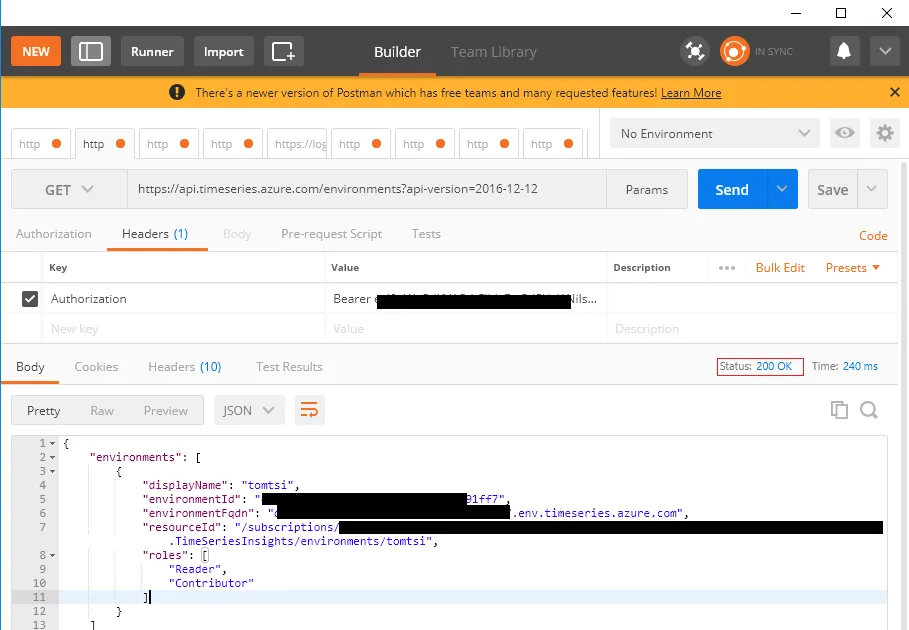Viewport: 909px width, 630px height.
Task: Open the Runner
Action: pos(152,52)
